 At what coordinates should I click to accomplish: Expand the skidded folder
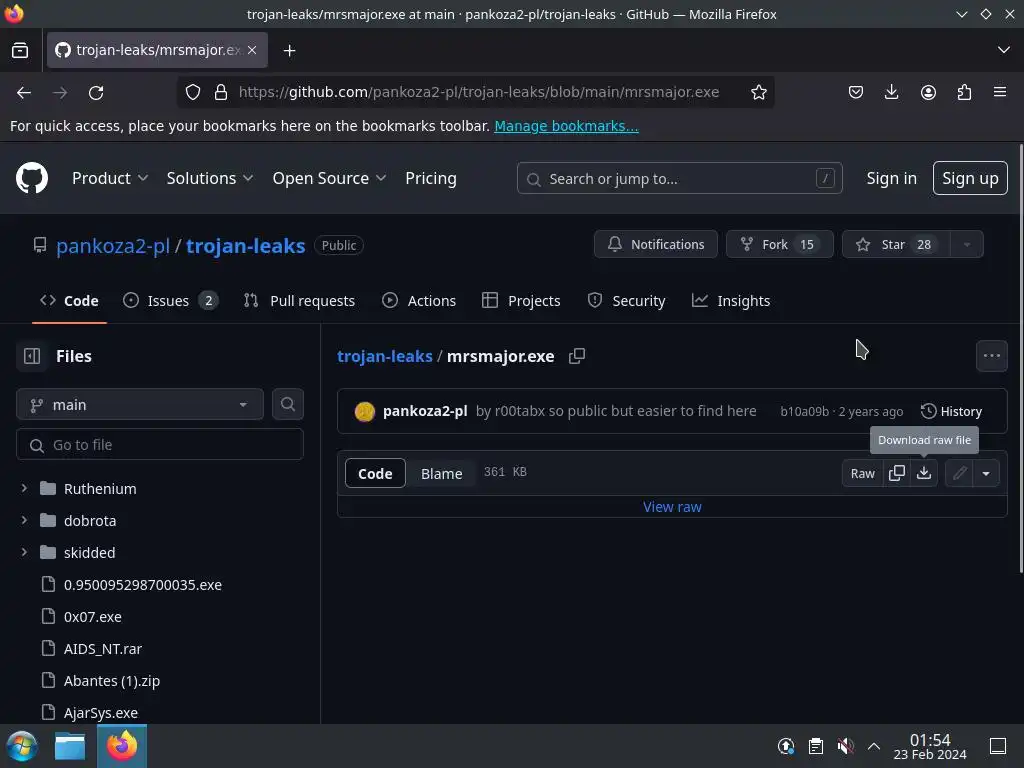[x=24, y=552]
